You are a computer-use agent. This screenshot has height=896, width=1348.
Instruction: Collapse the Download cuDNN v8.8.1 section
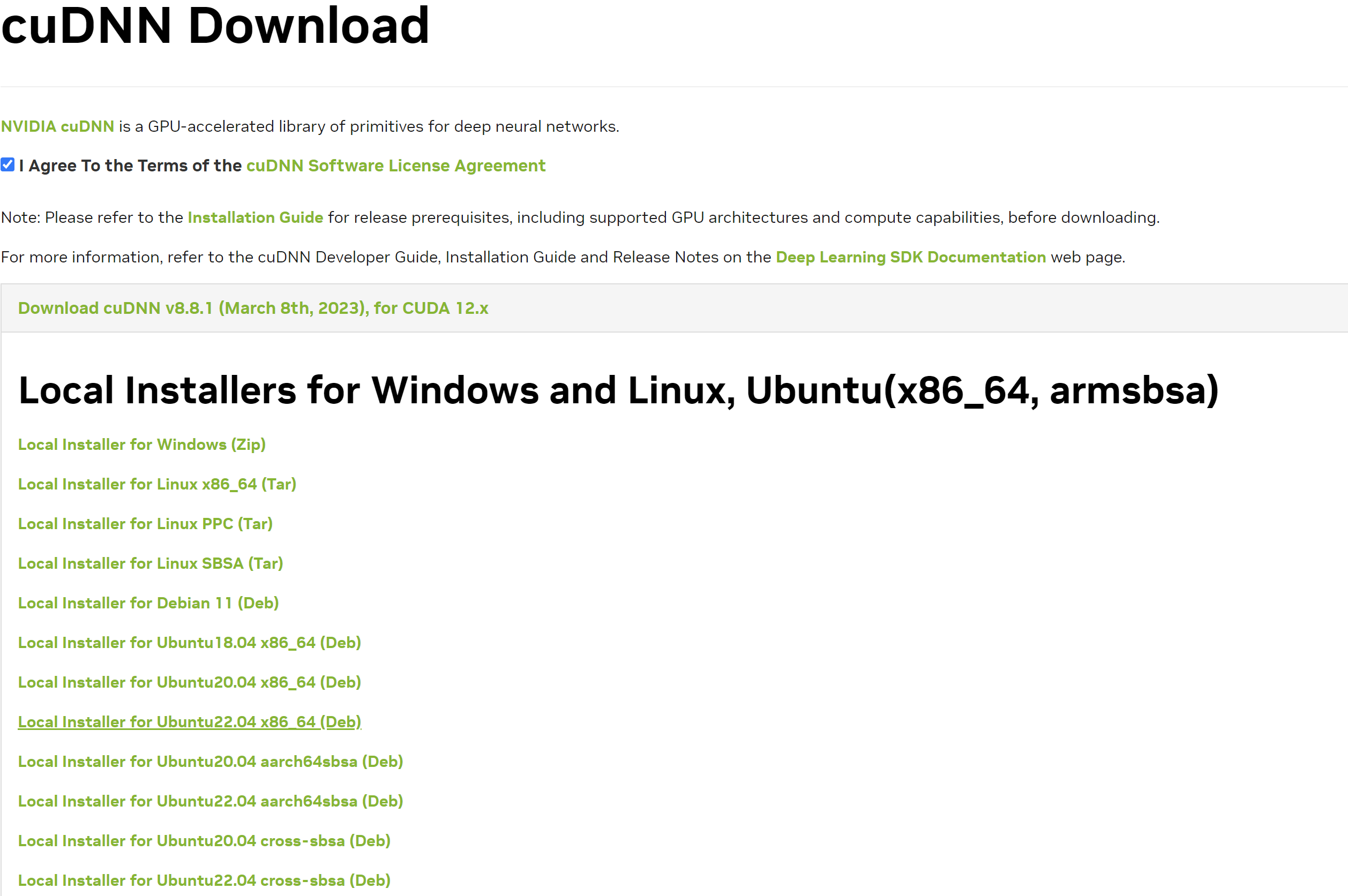tap(253, 308)
